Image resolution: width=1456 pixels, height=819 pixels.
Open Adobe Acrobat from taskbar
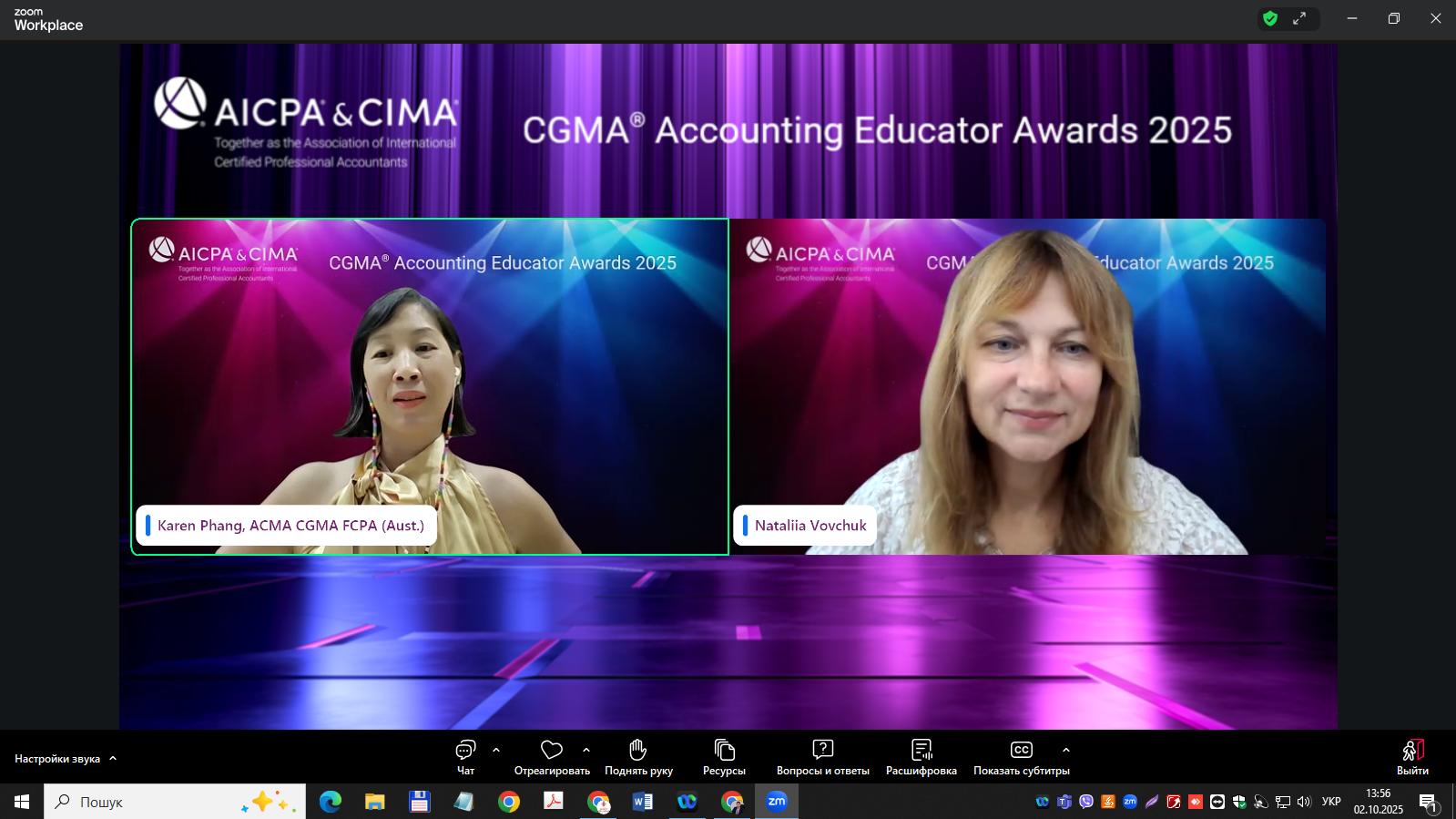click(x=553, y=802)
